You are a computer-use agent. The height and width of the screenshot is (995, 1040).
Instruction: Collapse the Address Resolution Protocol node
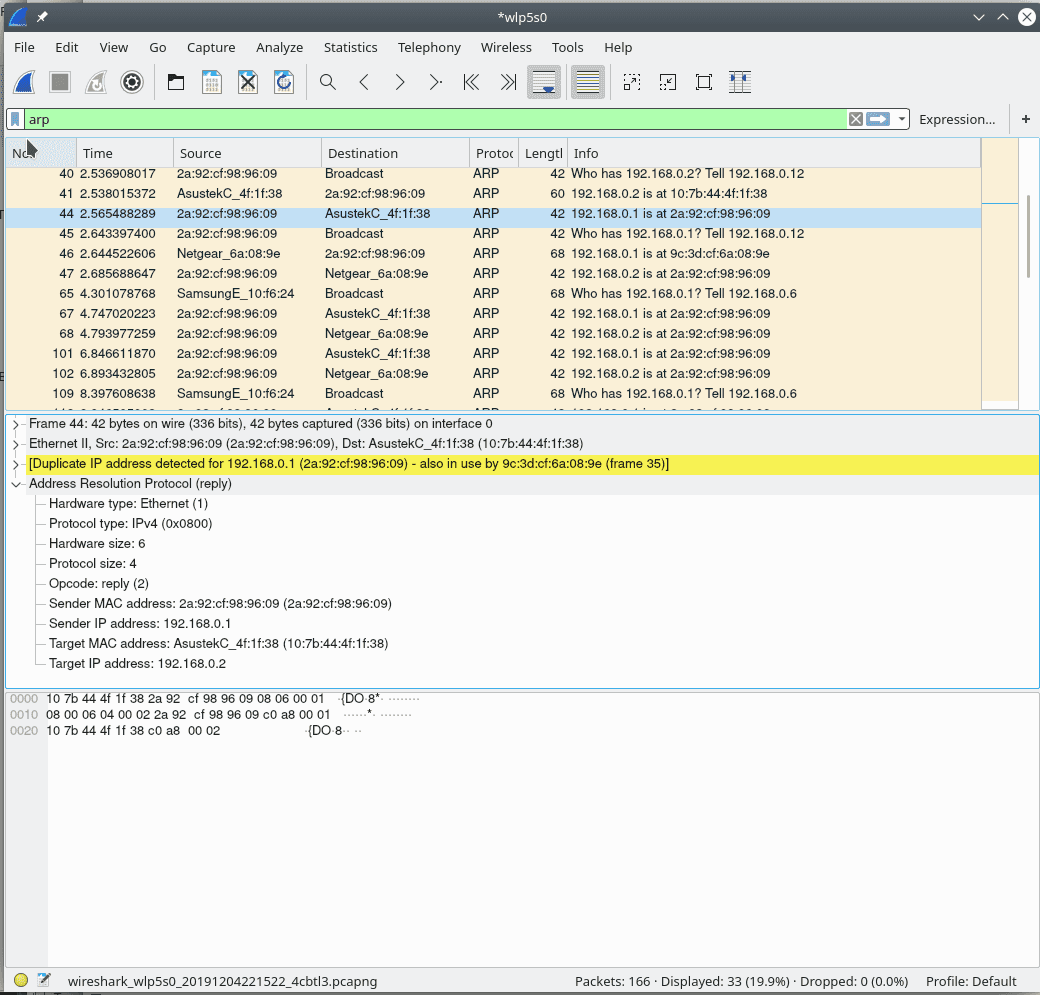coord(16,484)
